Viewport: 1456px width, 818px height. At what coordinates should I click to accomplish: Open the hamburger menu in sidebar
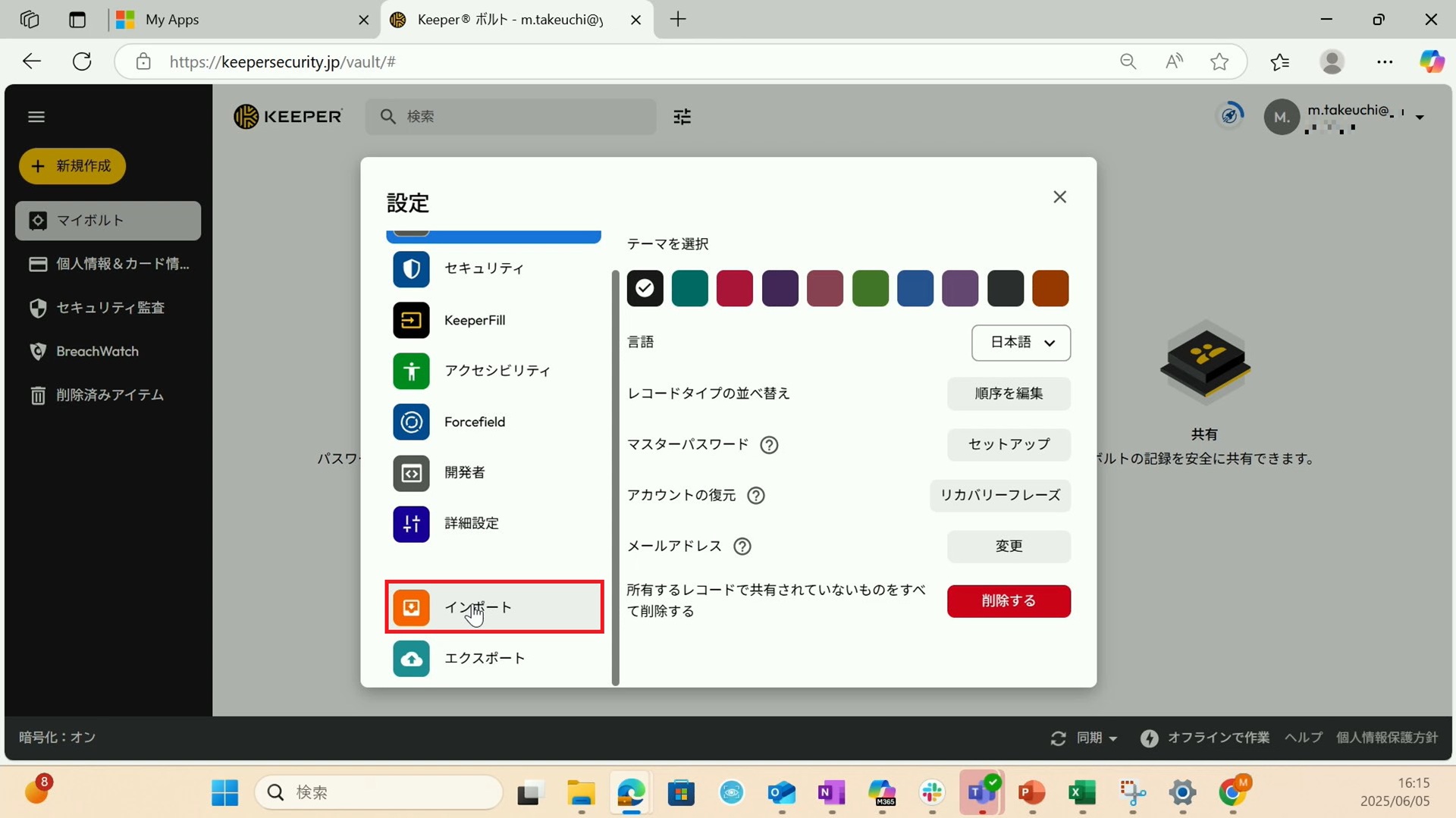point(36,117)
